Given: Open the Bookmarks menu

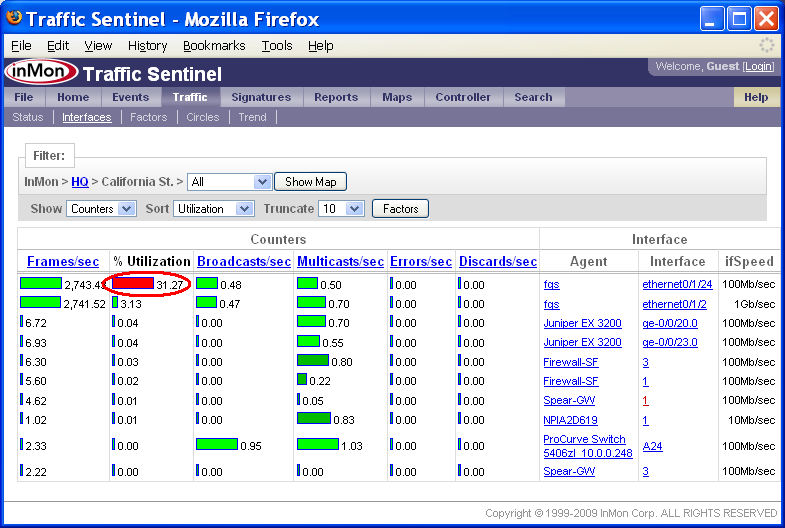Looking at the screenshot, I should pos(214,46).
